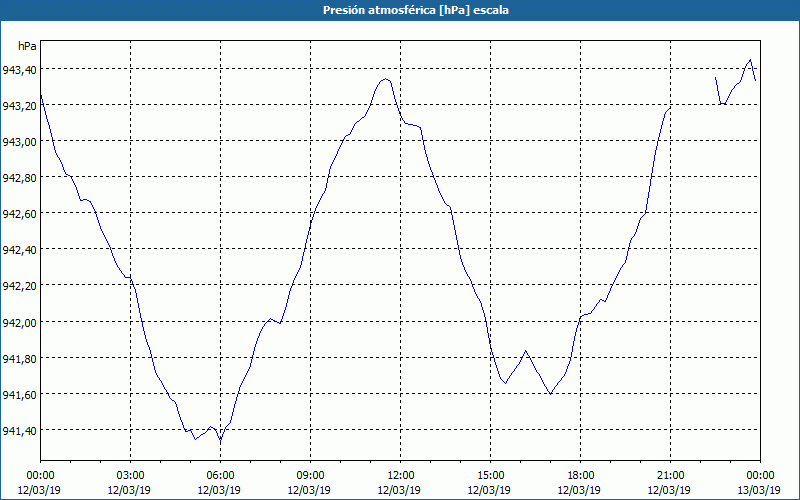Pick the 18:00 time axis label
The image size is (800, 500).
580,476
